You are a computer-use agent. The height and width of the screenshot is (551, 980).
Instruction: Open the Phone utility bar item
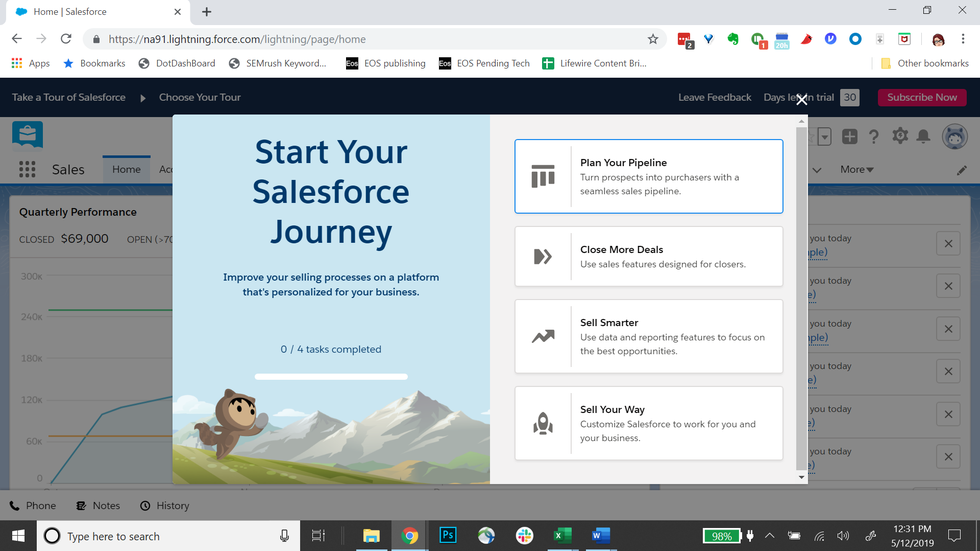[x=32, y=506]
